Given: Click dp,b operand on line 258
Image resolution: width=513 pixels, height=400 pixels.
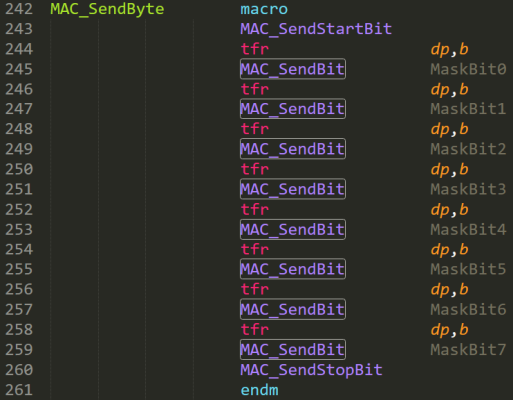Looking at the screenshot, I should pos(449,330).
